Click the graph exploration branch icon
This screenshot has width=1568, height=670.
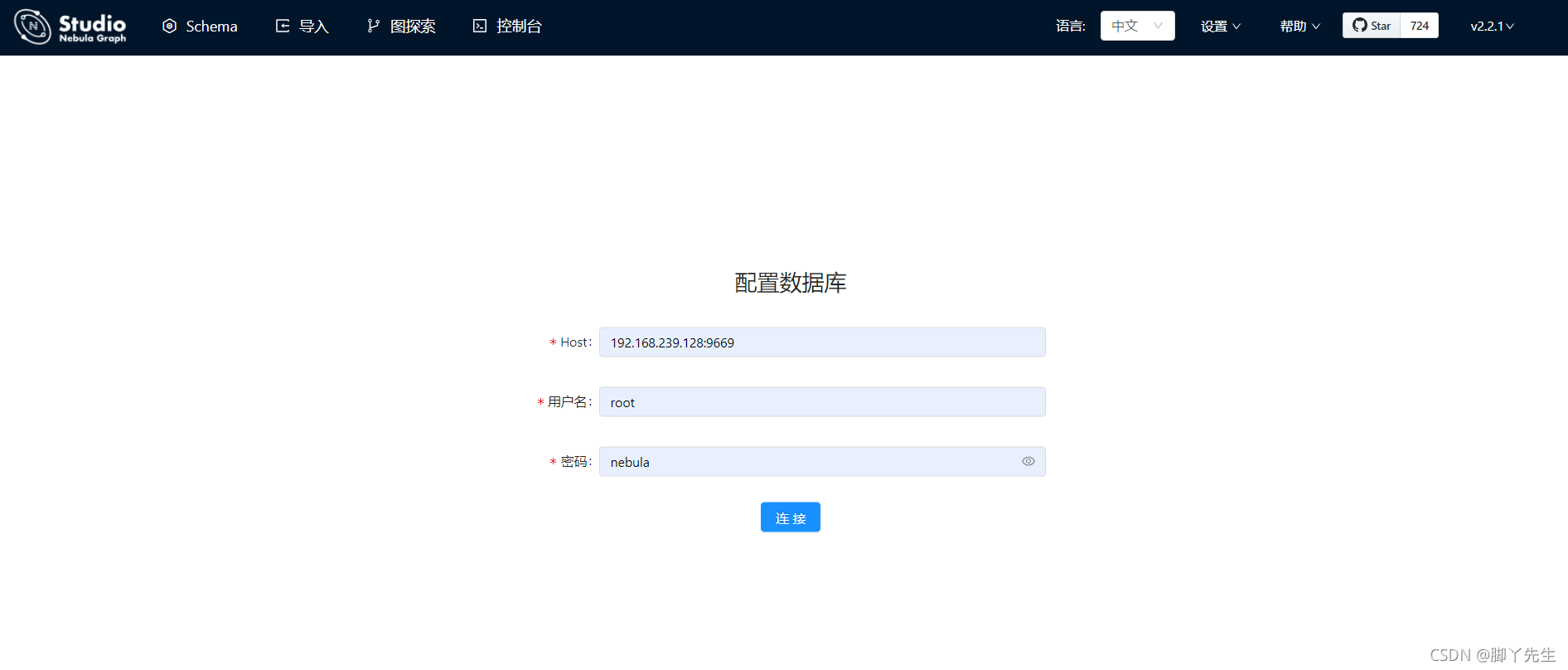(x=374, y=27)
